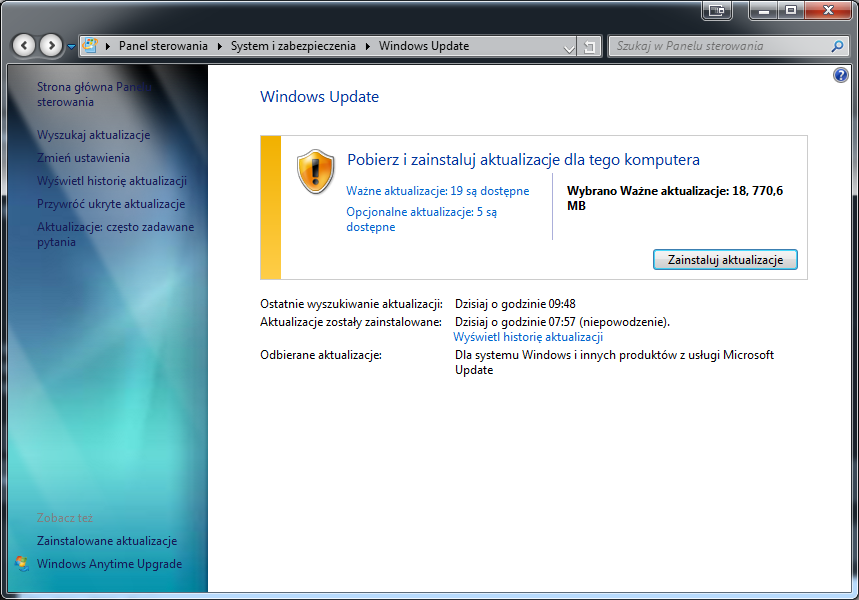
Task: Expand the address bar history dropdown
Action: (x=568, y=46)
